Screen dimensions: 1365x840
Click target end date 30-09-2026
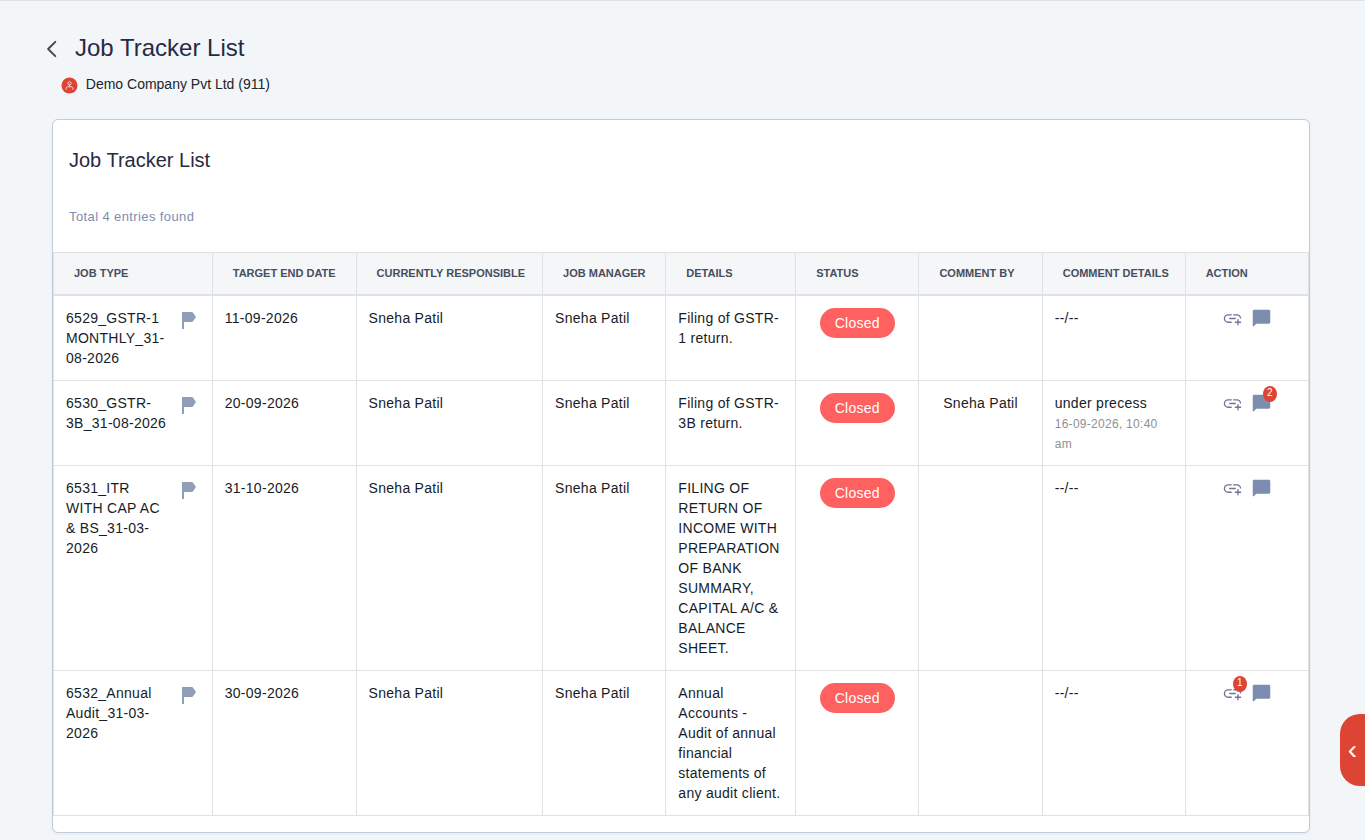pyautogui.click(x=261, y=694)
